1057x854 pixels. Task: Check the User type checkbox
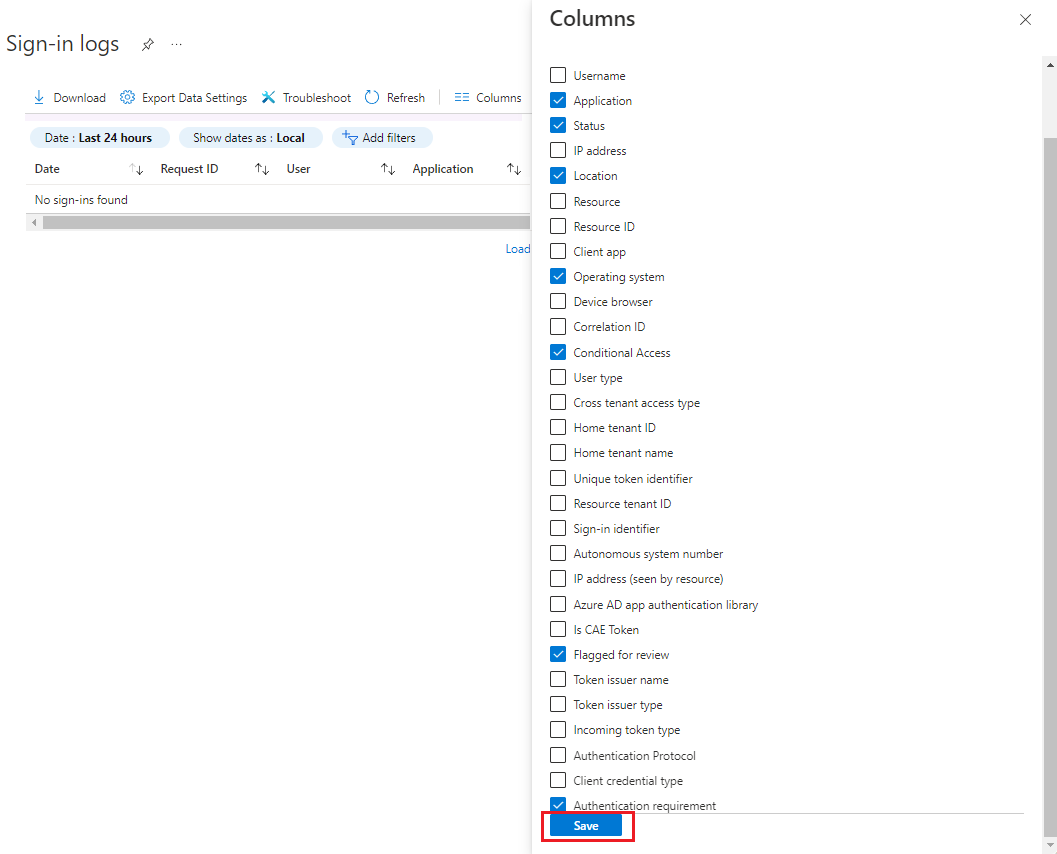558,377
